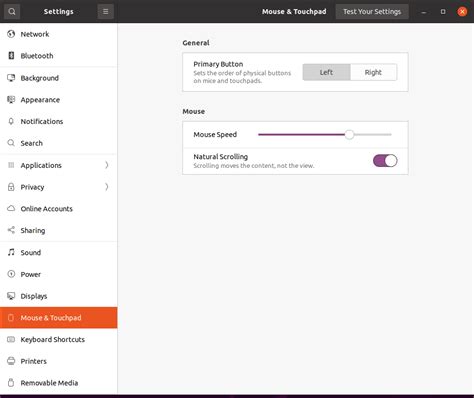474x398 pixels.
Task: Go to the Printers panel
Action: [59, 361]
